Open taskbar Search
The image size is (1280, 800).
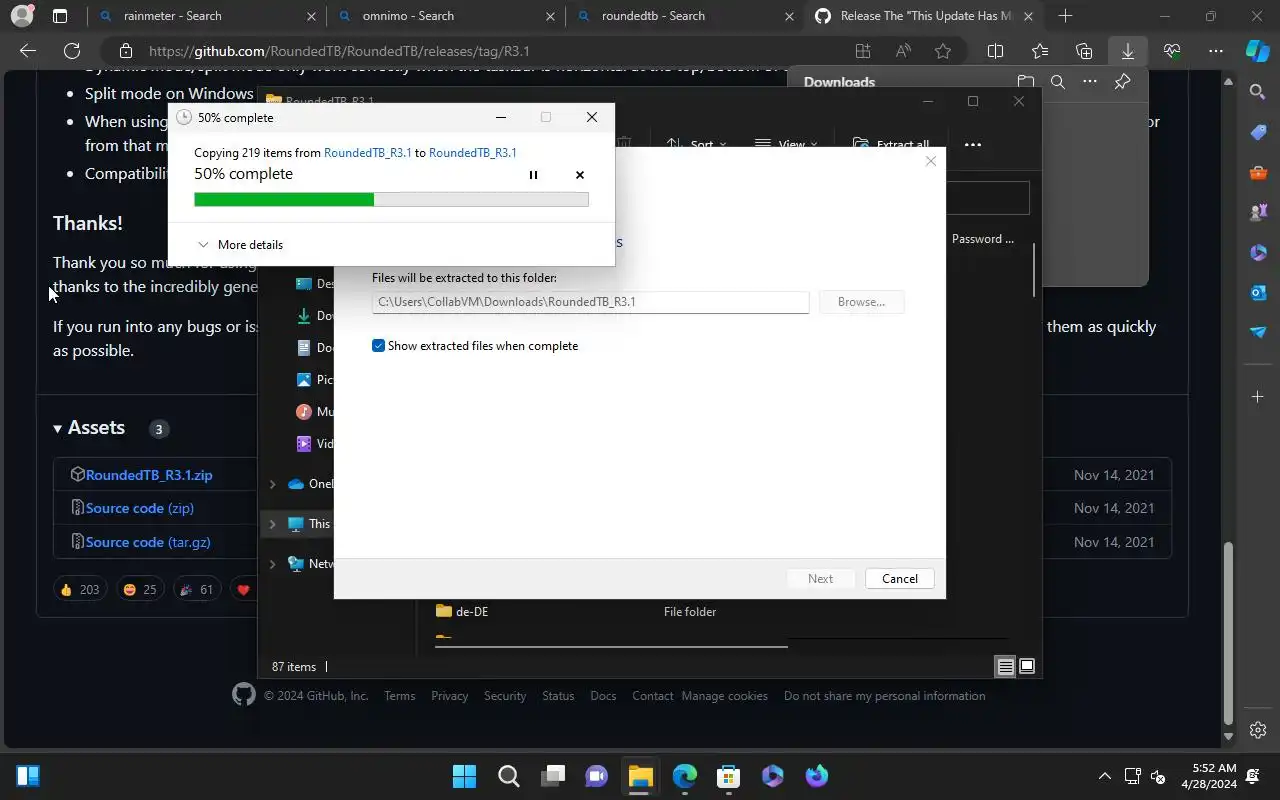coord(508,776)
